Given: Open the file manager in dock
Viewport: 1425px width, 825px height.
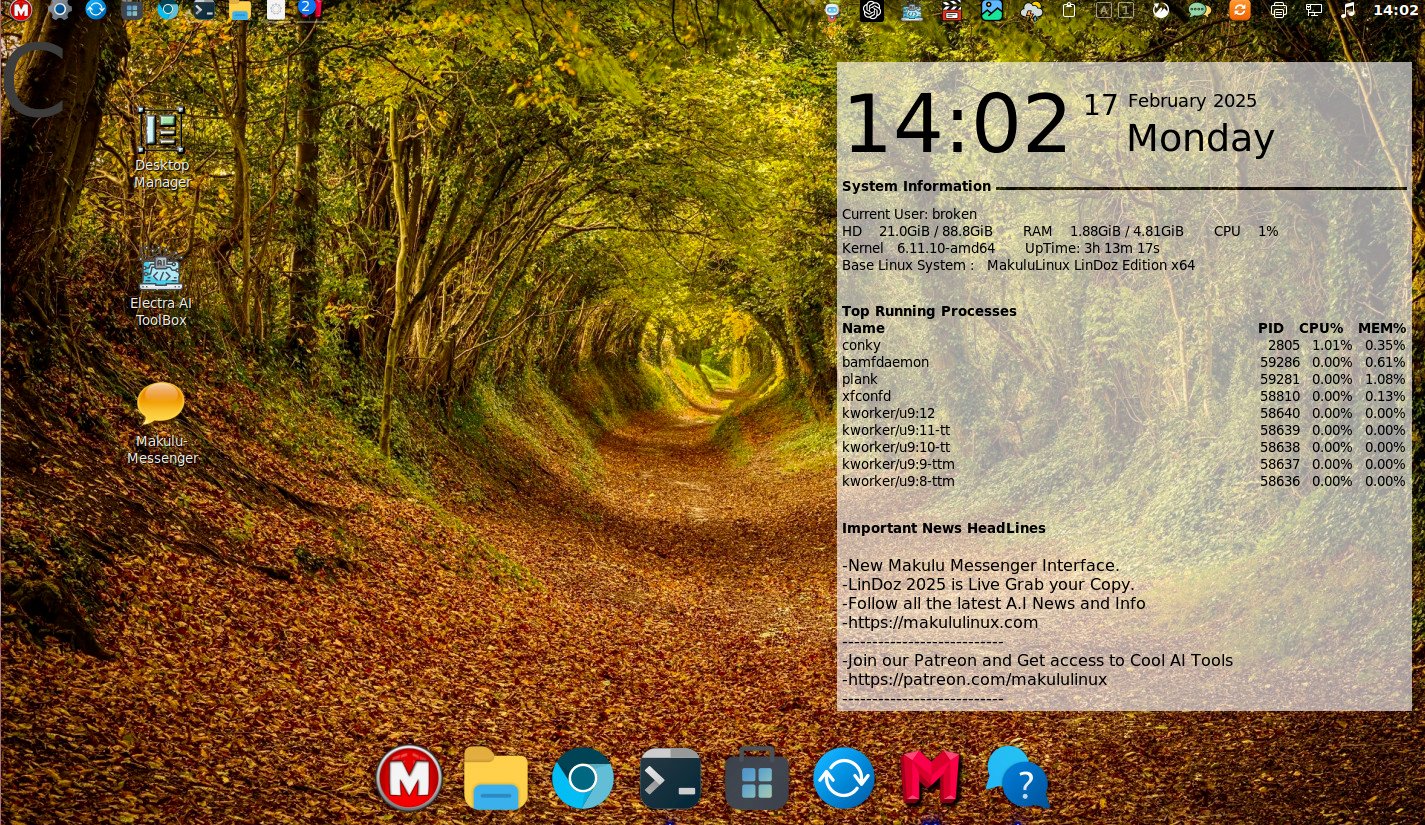Looking at the screenshot, I should [x=496, y=777].
